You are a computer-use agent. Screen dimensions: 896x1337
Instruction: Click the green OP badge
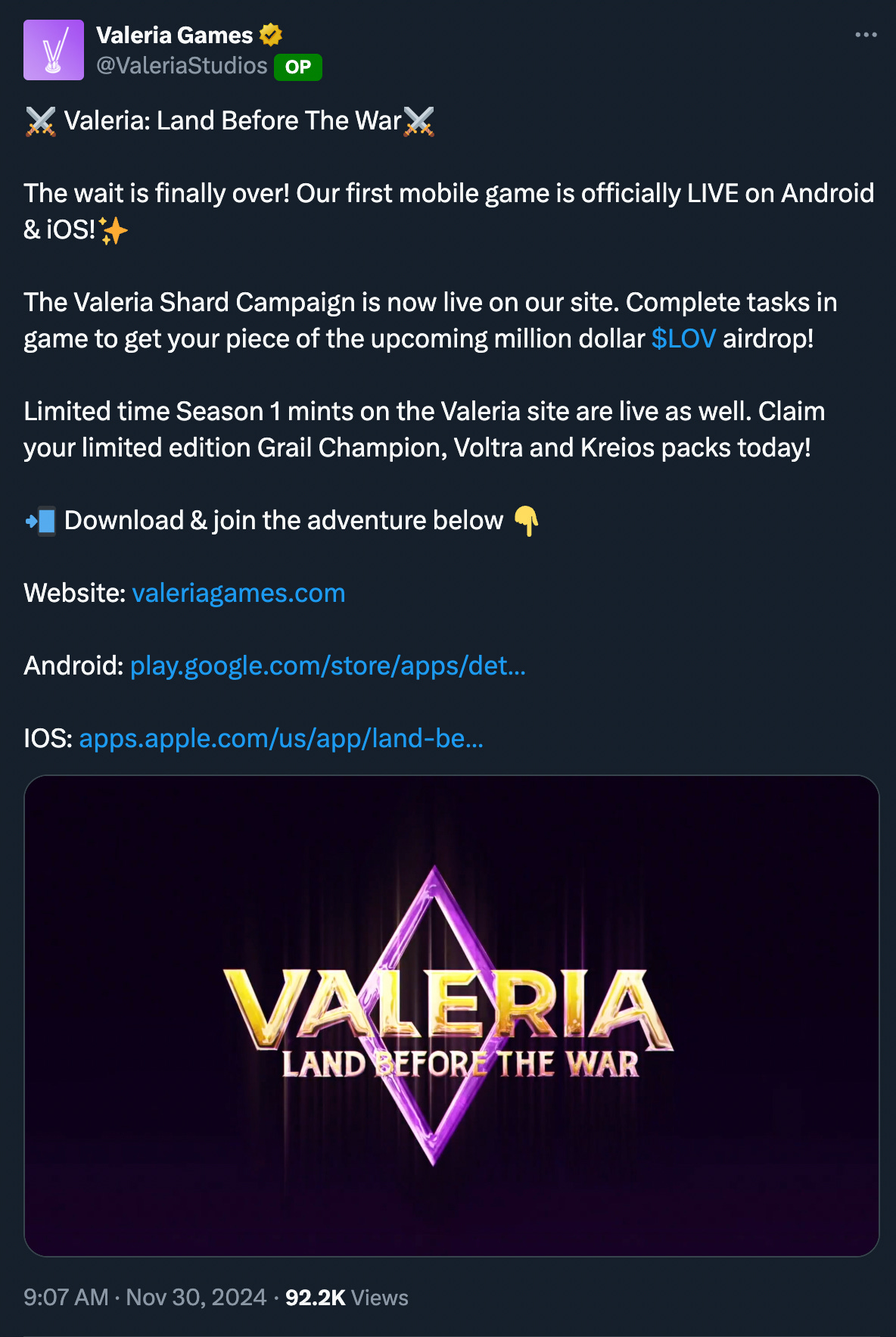pyautogui.click(x=298, y=67)
